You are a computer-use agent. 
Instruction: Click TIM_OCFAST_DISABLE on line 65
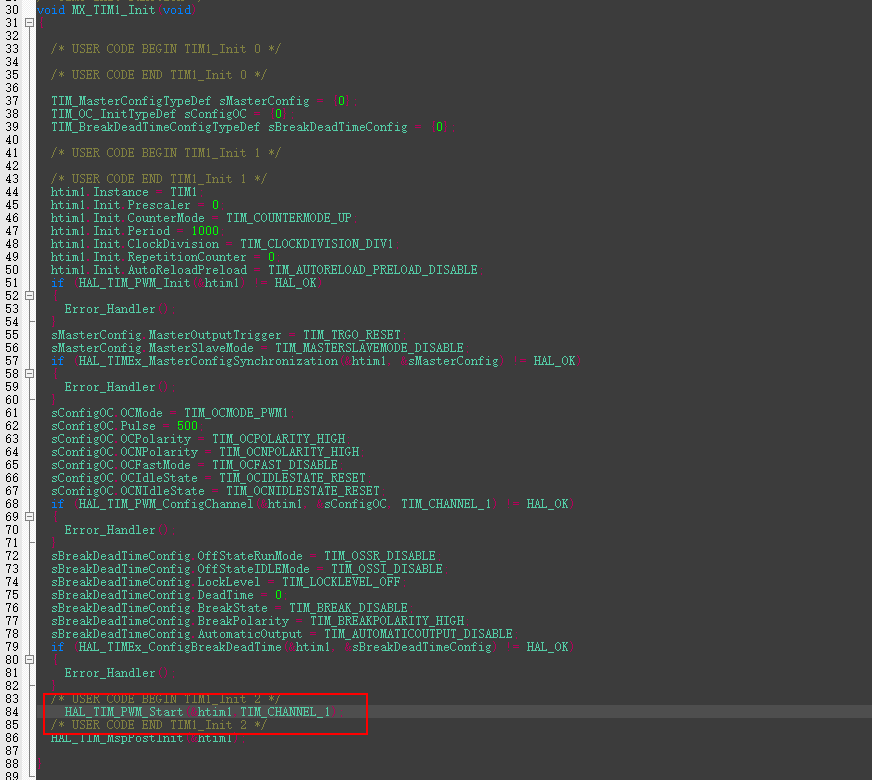(x=275, y=465)
